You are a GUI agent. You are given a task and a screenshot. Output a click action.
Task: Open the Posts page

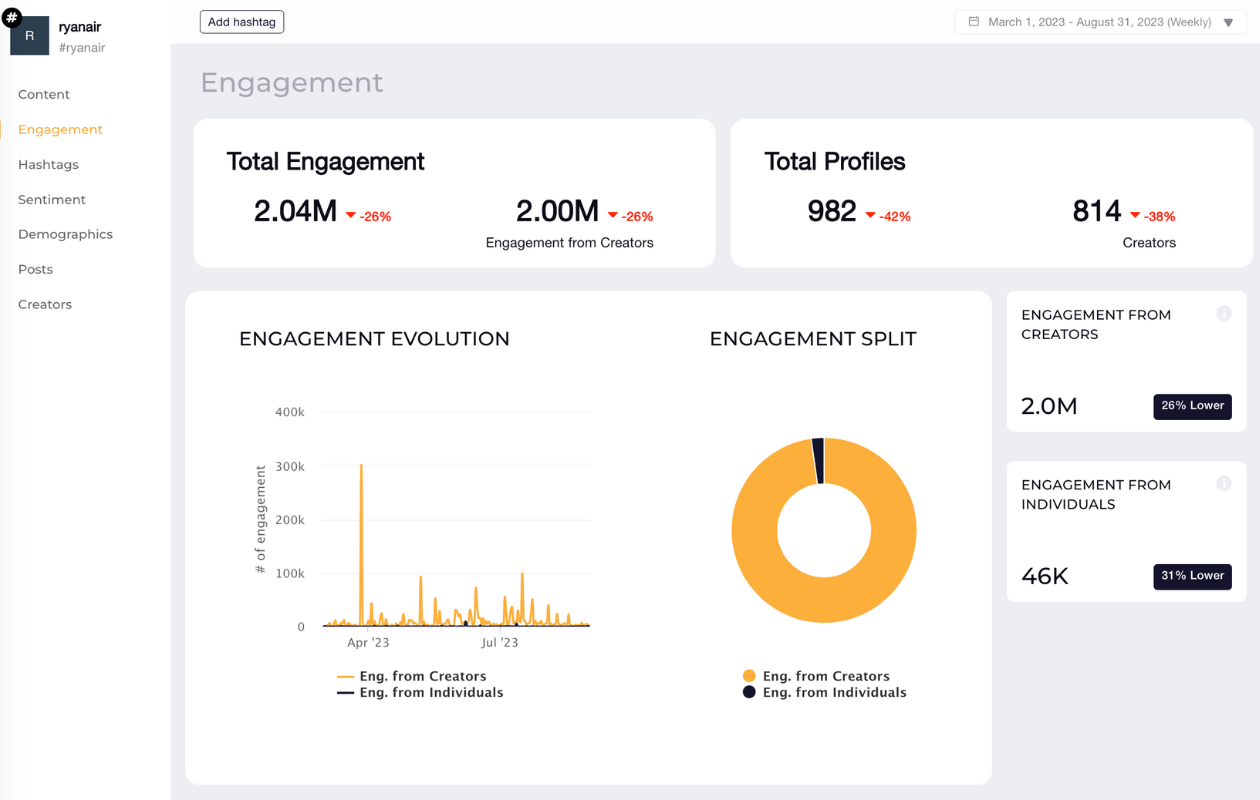(35, 269)
